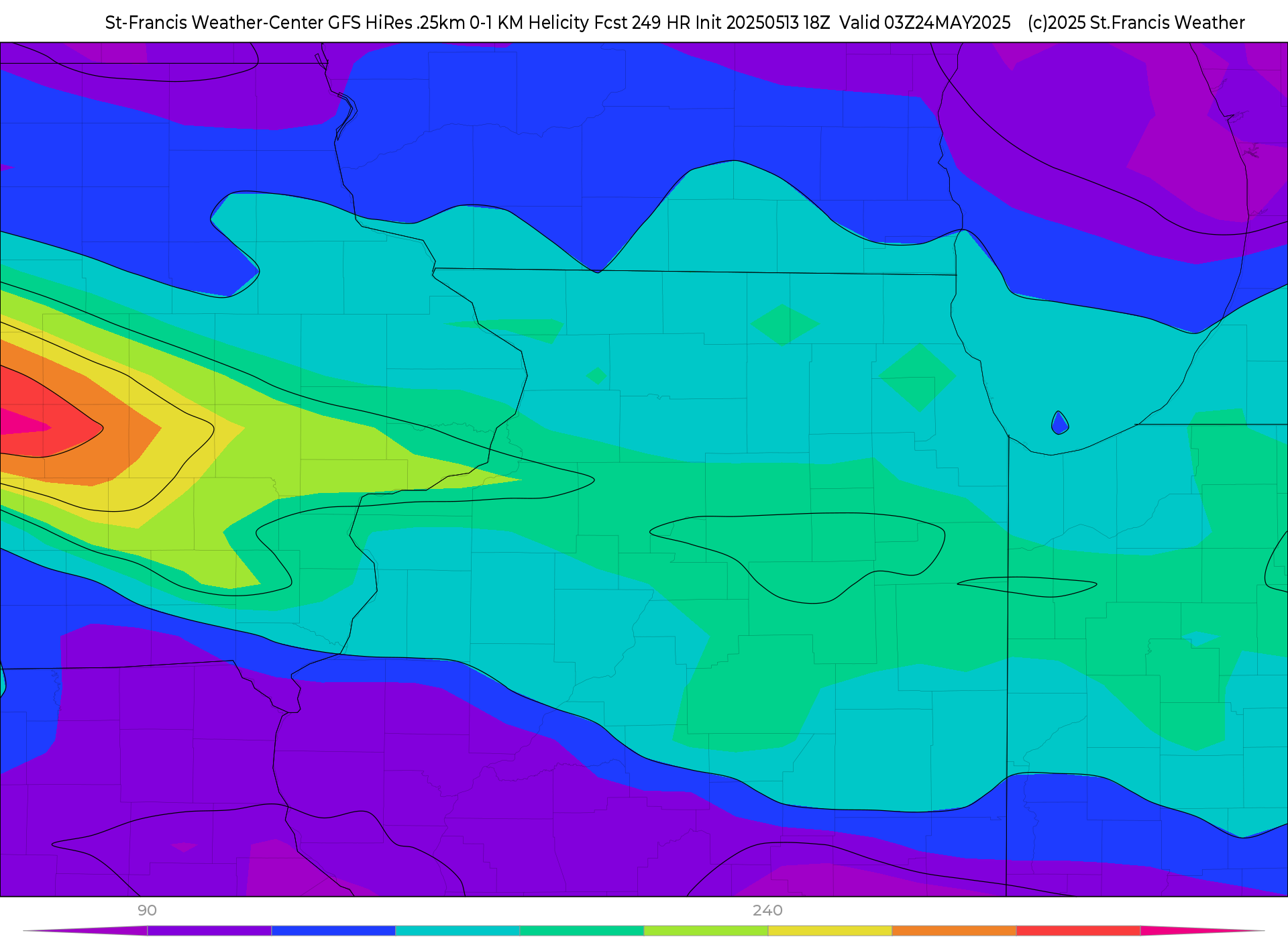The height and width of the screenshot is (939, 1288).
Task: Click the blue colorbar segment
Action: pyautogui.click(x=333, y=931)
